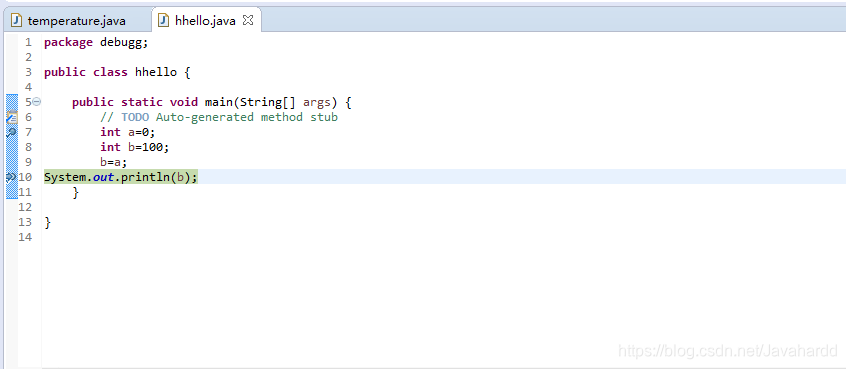Click line number 14 in the gutter
Screen dimensions: 846x369
pyautogui.click(x=25, y=237)
